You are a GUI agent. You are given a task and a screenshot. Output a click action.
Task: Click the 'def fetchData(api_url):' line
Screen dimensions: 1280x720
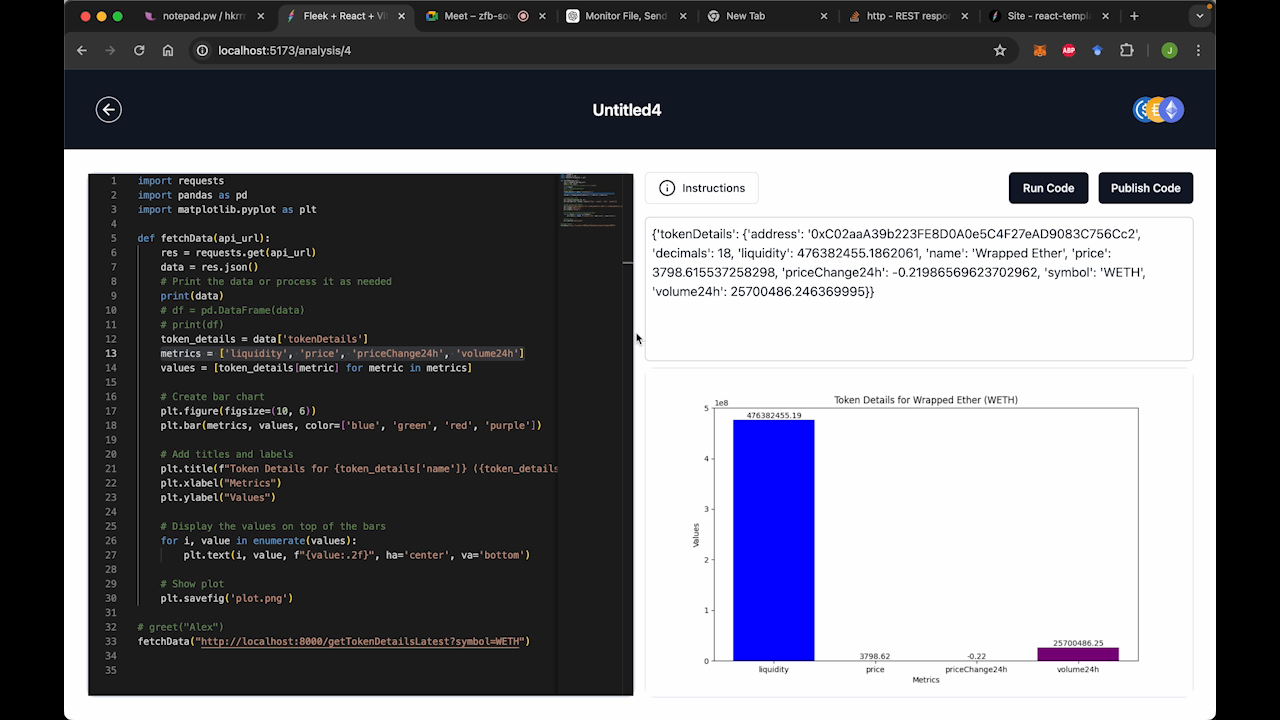(204, 238)
